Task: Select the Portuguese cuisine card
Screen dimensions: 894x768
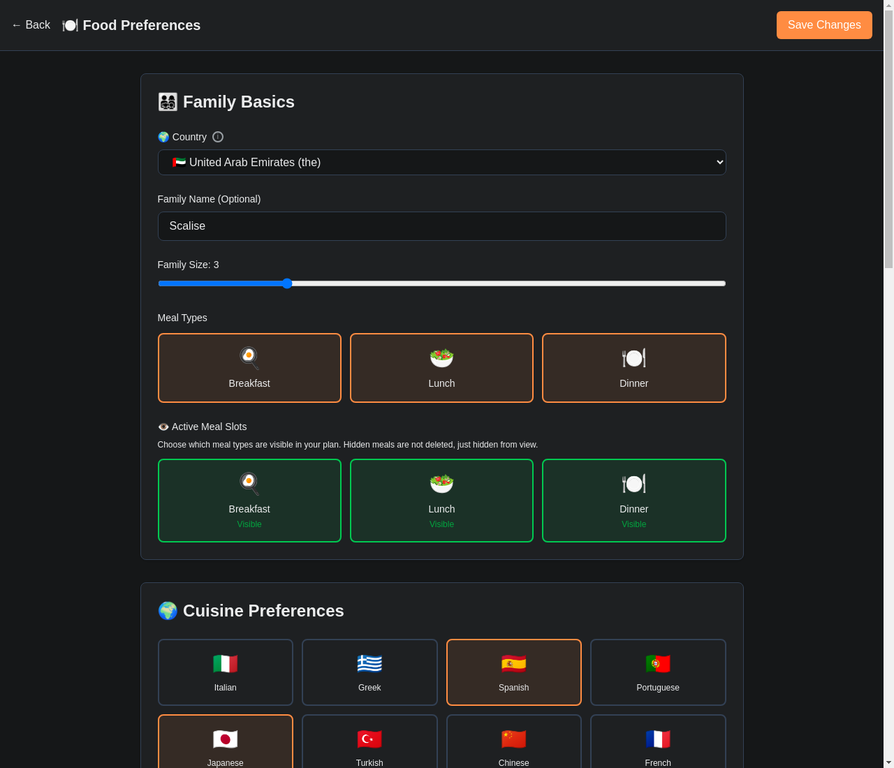Action: [657, 671]
